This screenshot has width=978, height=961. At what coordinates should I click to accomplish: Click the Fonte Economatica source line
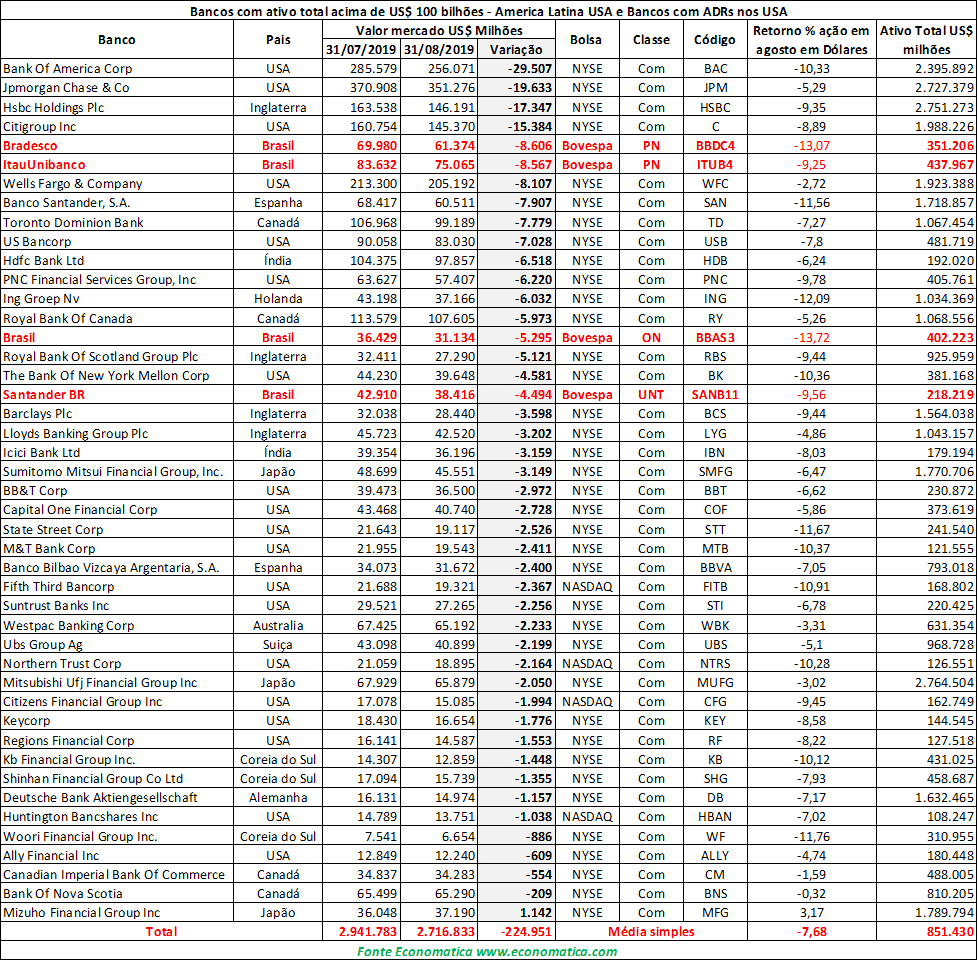click(487, 952)
